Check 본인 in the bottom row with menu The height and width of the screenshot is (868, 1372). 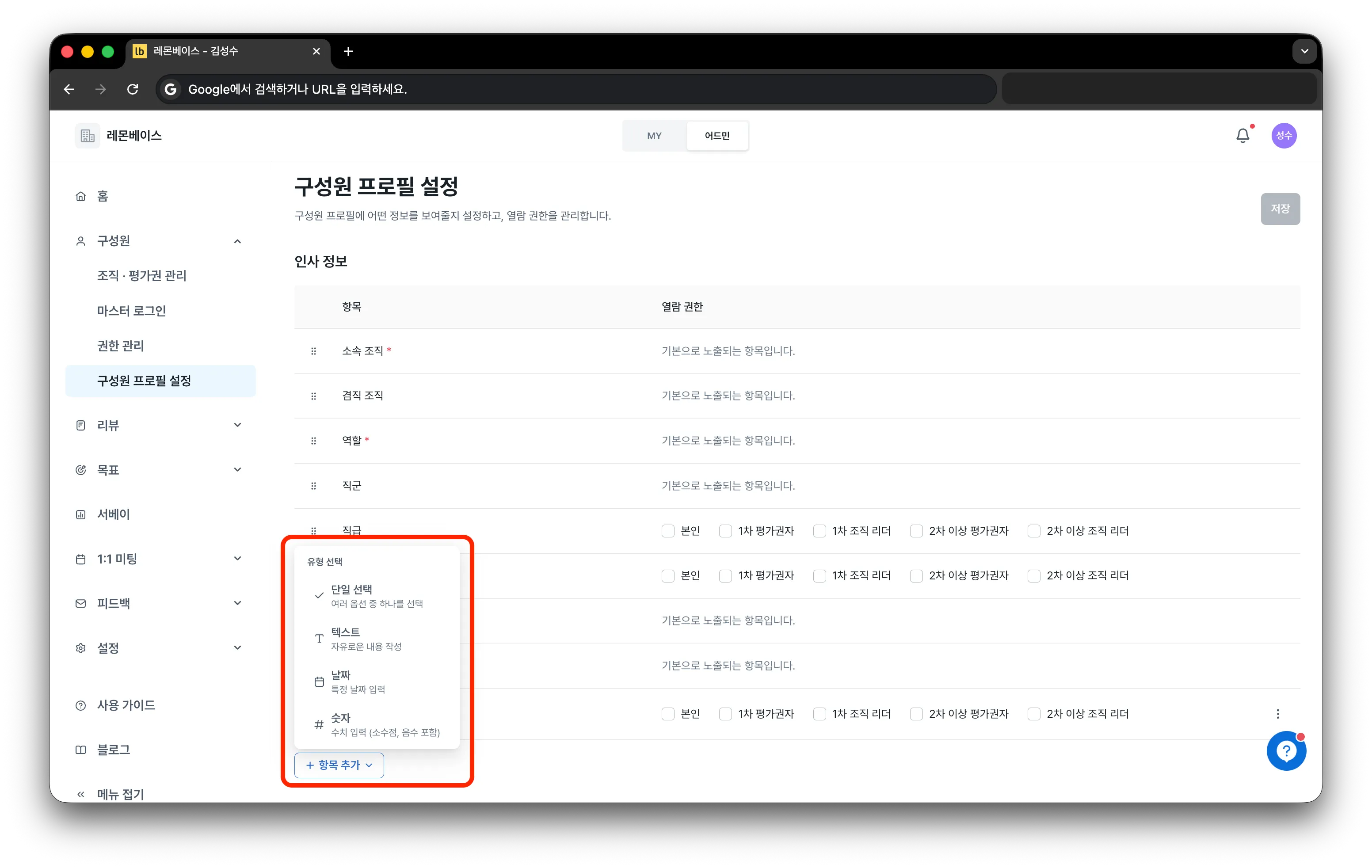tap(668, 714)
